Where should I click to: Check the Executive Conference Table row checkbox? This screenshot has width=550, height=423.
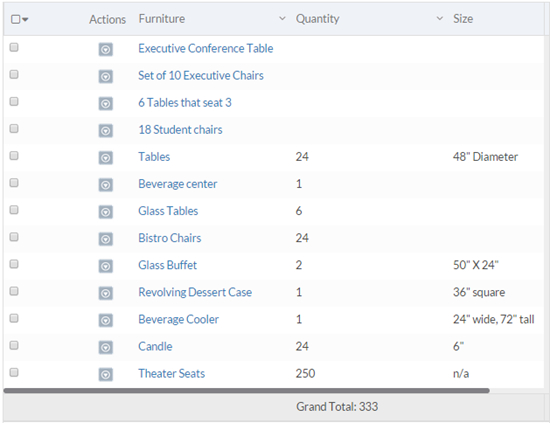[x=14, y=47]
